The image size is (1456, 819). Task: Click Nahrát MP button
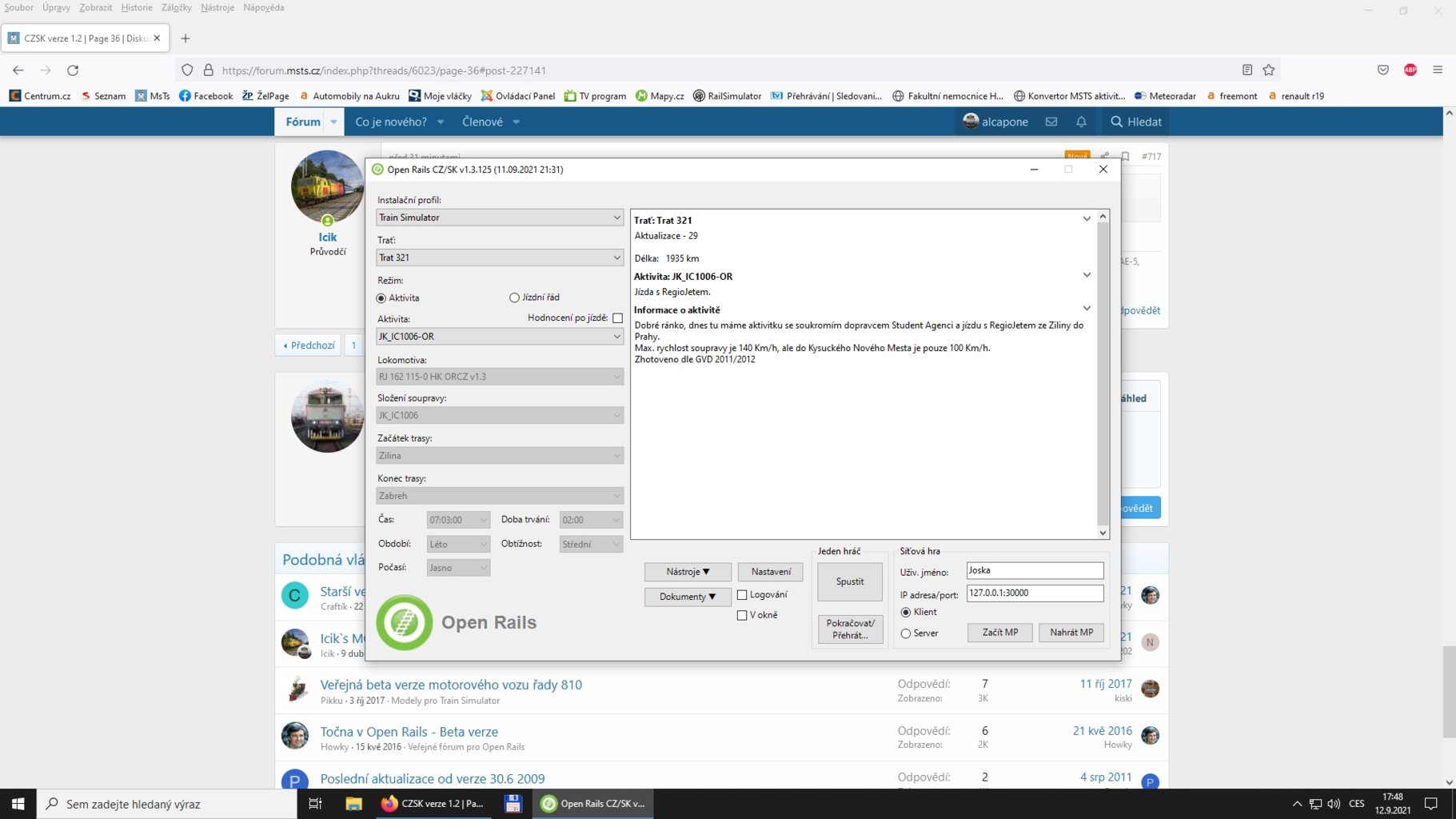(x=1071, y=633)
